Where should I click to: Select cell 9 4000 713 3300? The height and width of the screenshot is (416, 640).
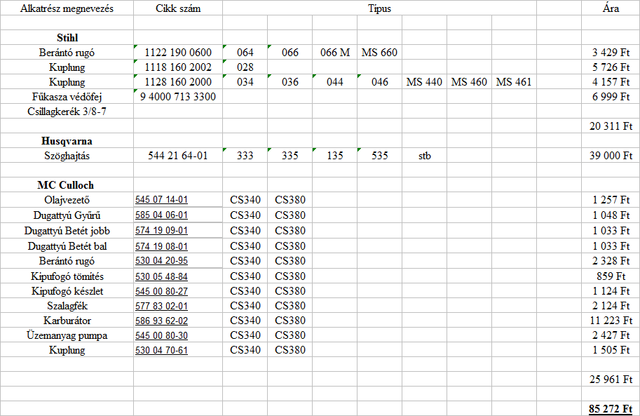[x=178, y=97]
